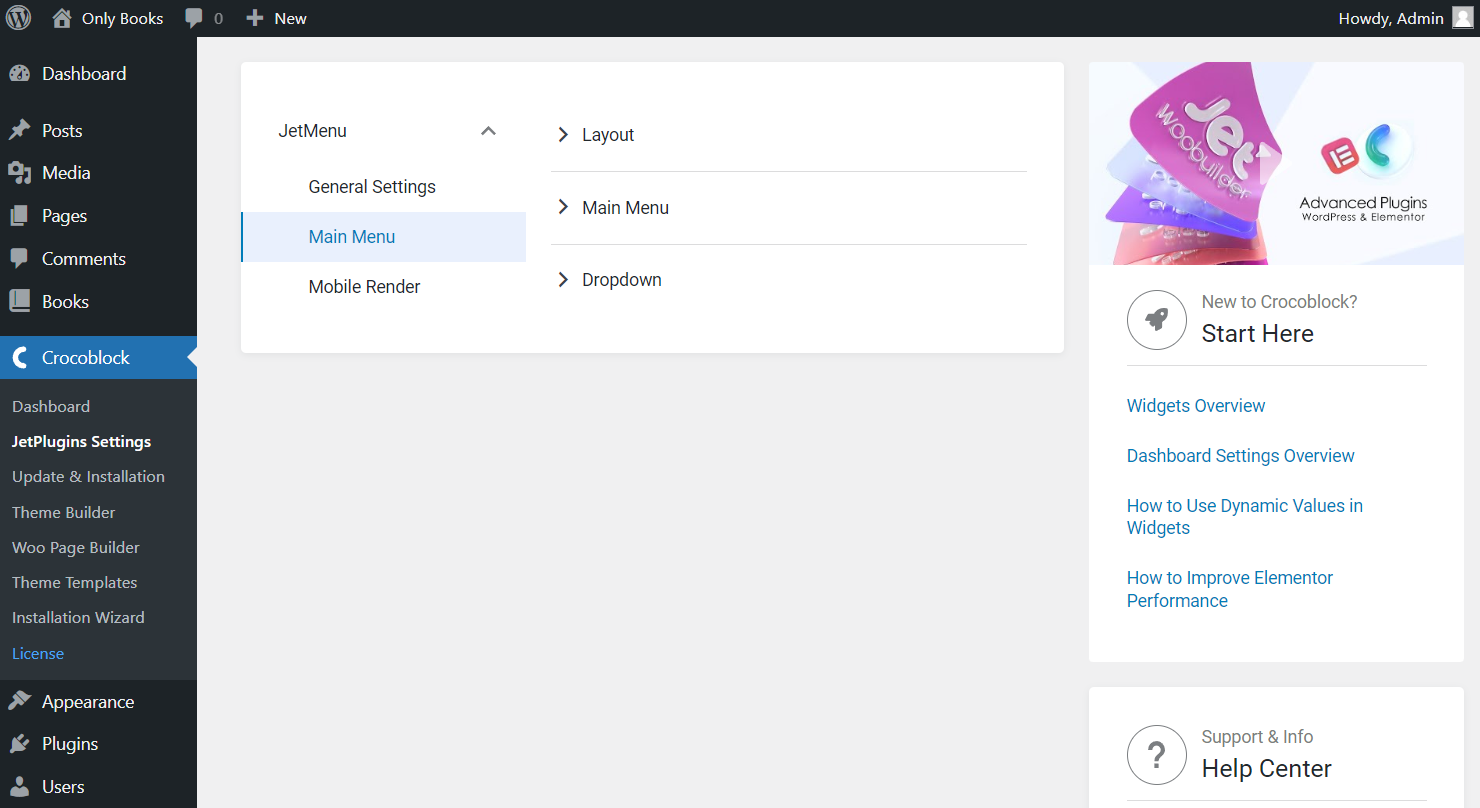Expand the Main Menu accordion chevron
1480x808 pixels.
pyautogui.click(x=563, y=208)
